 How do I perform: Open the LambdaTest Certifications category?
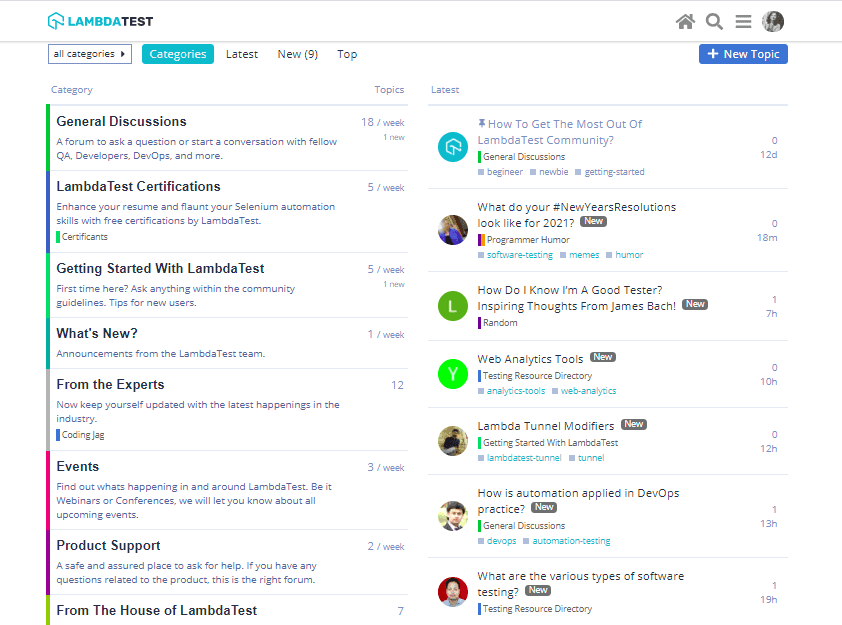coord(139,186)
